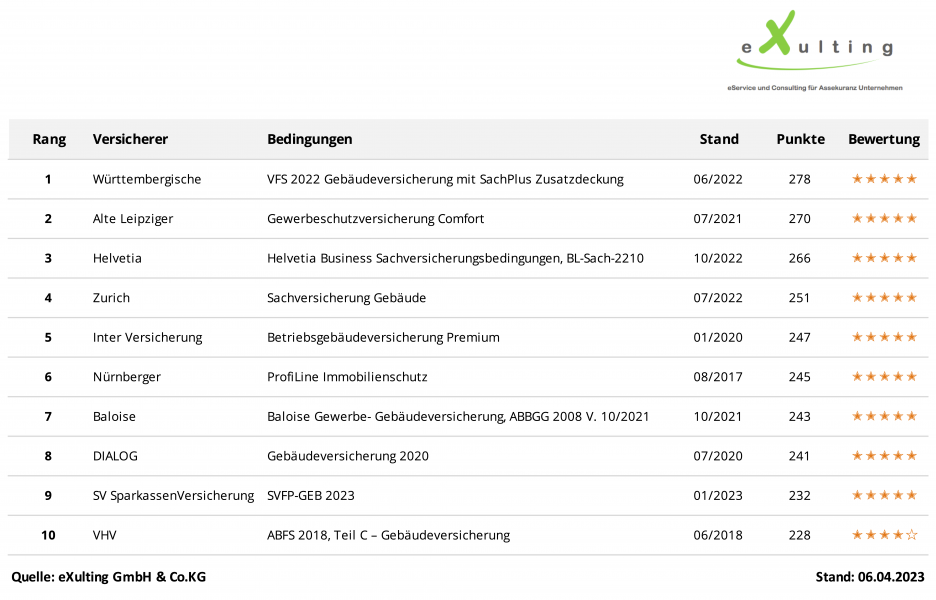The image size is (936, 600).
Task: Click the eXulting logo
Action: 815,41
